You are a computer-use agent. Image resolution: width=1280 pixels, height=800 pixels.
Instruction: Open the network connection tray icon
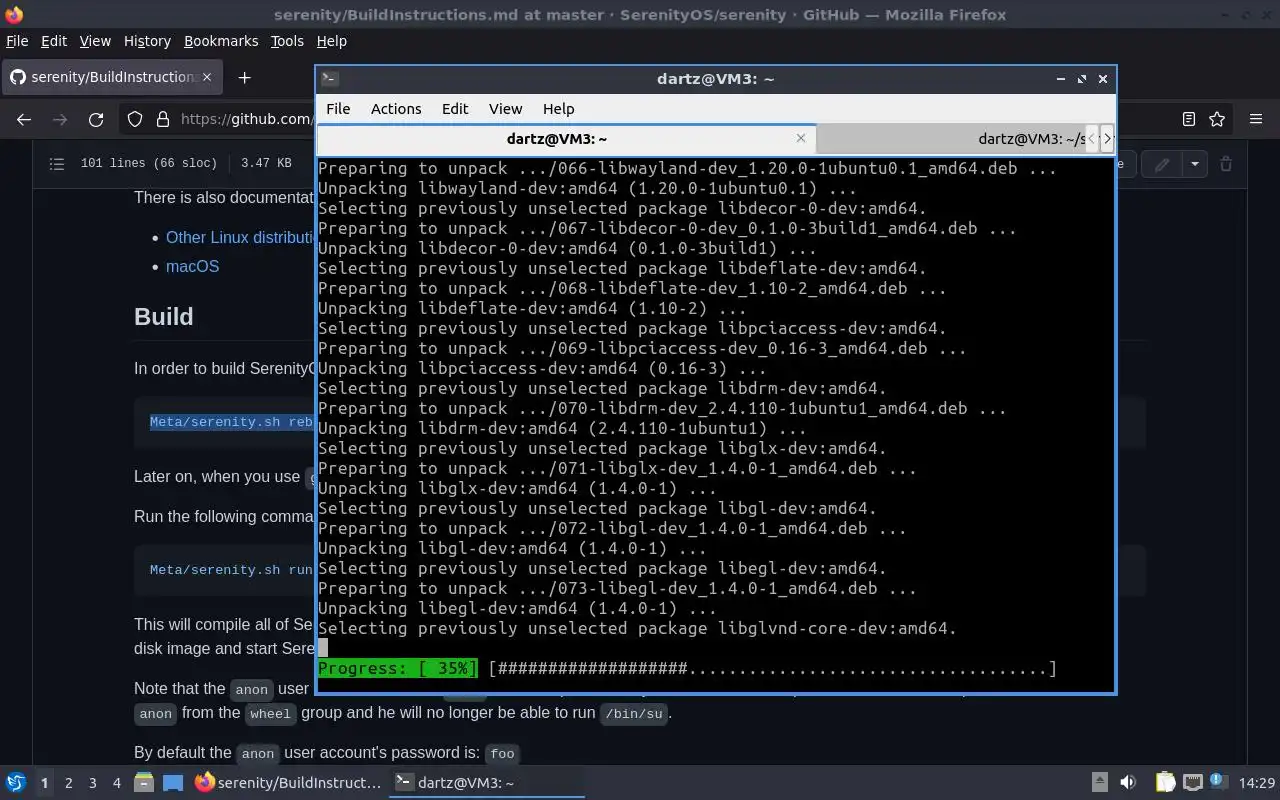[1192, 782]
